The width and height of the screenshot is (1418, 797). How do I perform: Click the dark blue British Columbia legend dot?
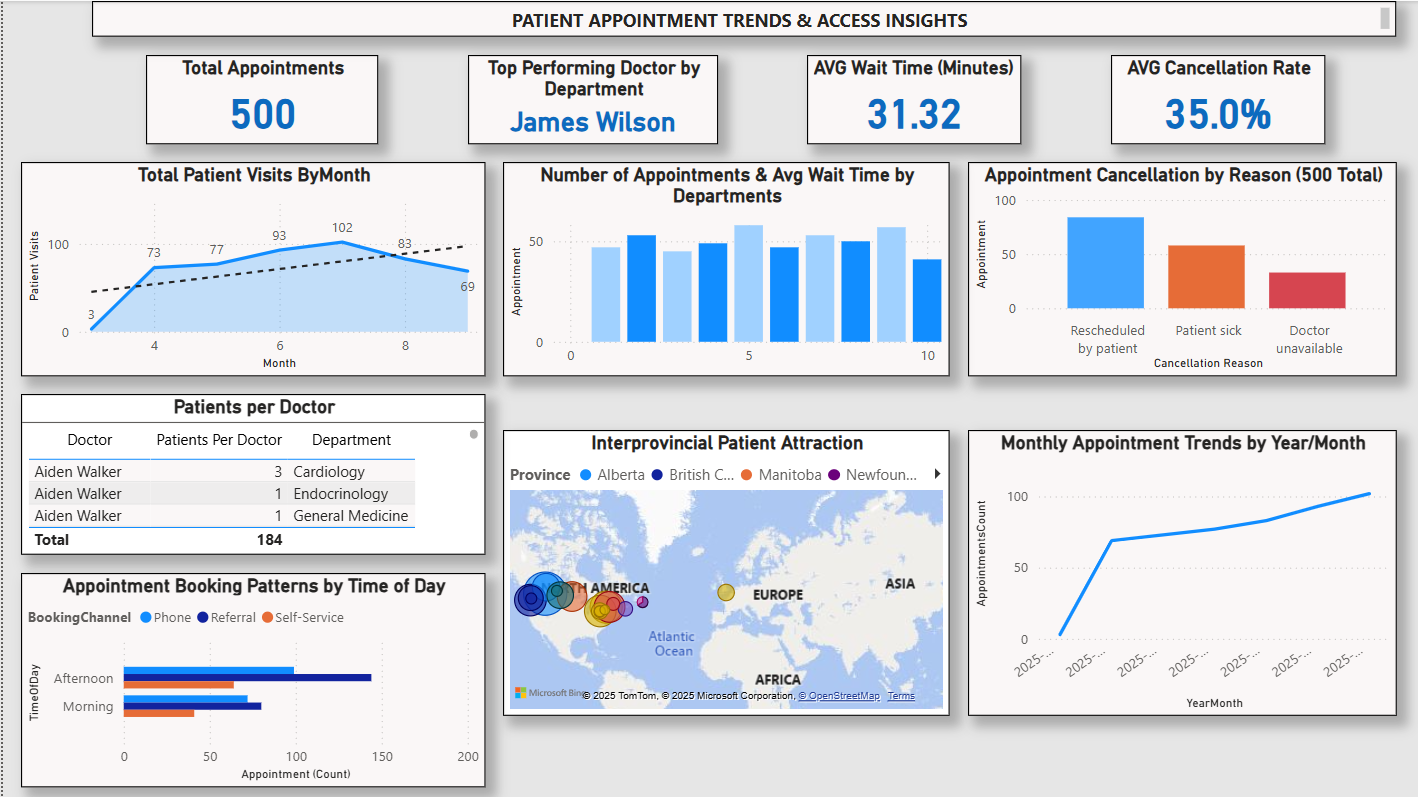[x=657, y=474]
